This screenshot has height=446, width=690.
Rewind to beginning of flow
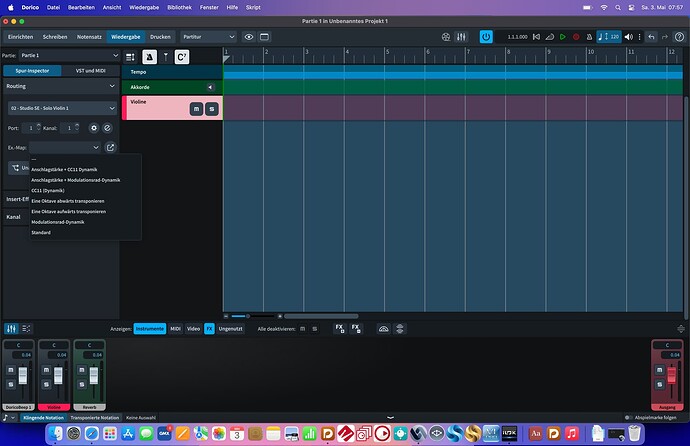point(536,37)
